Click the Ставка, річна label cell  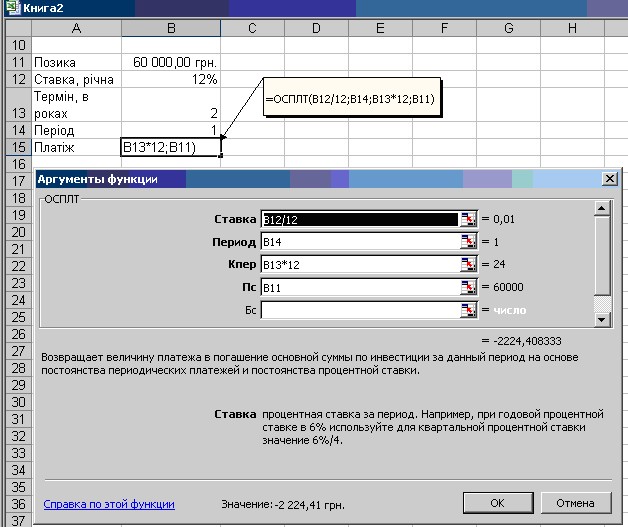click(x=76, y=79)
